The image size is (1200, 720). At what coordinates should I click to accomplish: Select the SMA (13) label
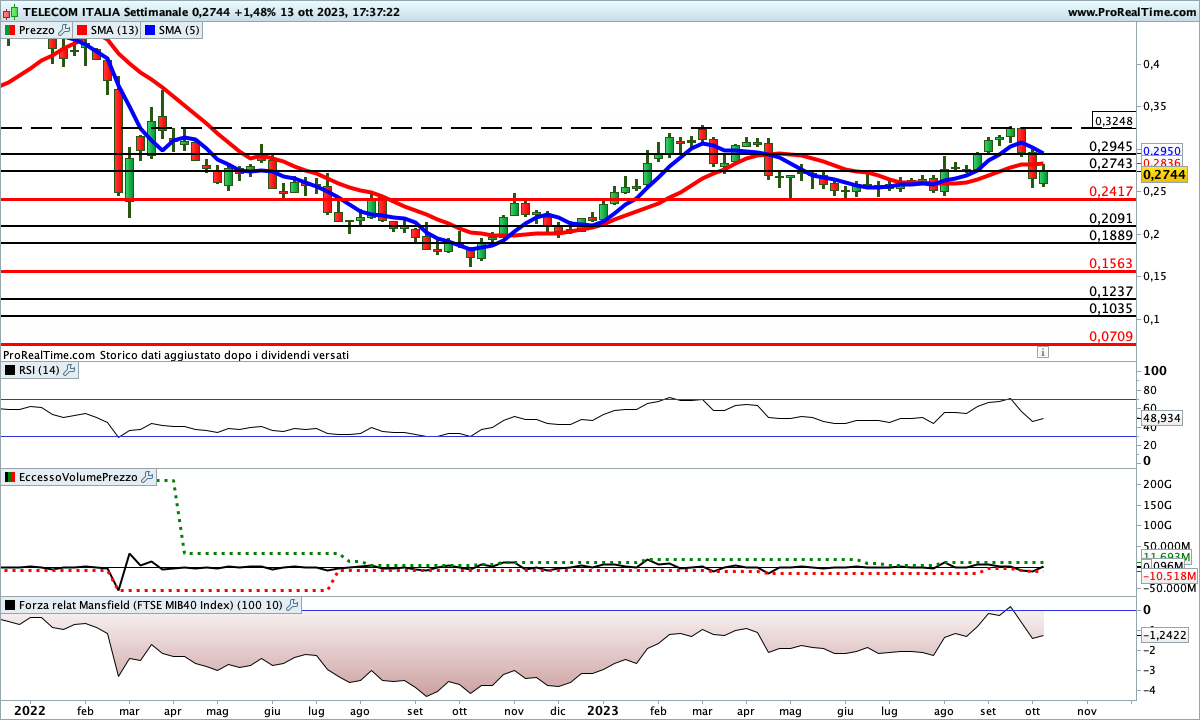[x=114, y=30]
